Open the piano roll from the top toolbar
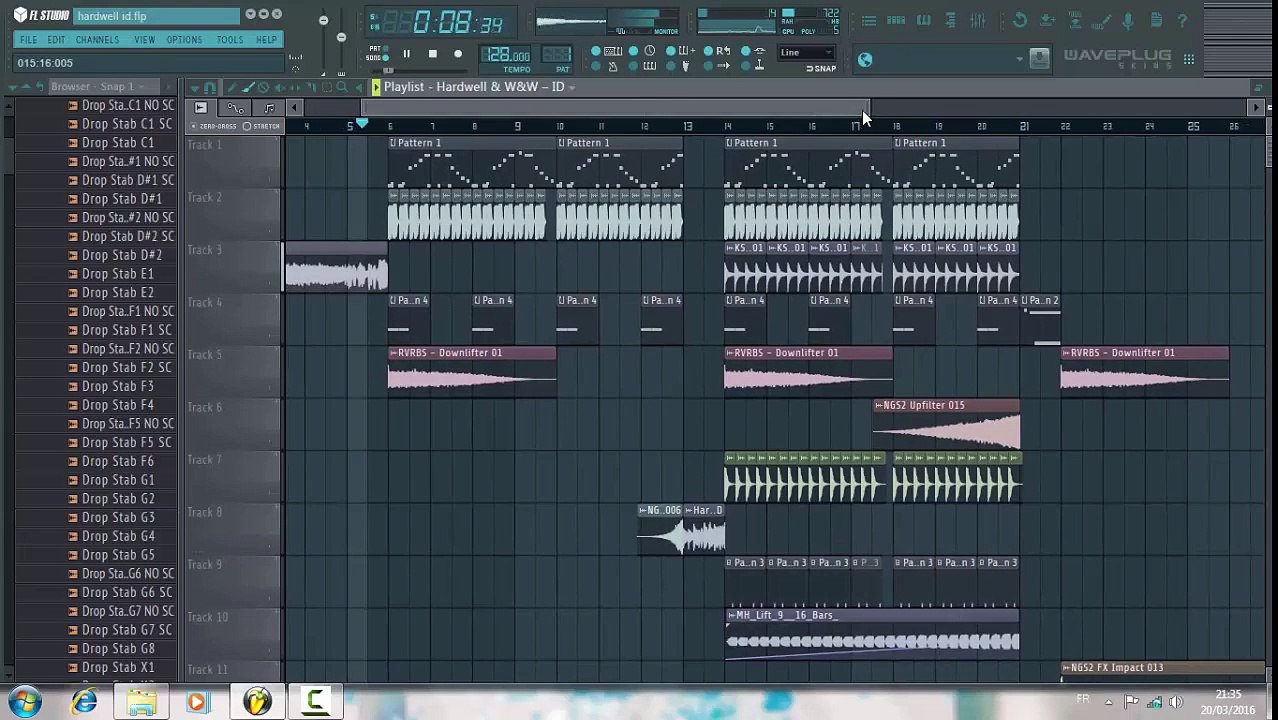1278x720 pixels. pos(924,20)
